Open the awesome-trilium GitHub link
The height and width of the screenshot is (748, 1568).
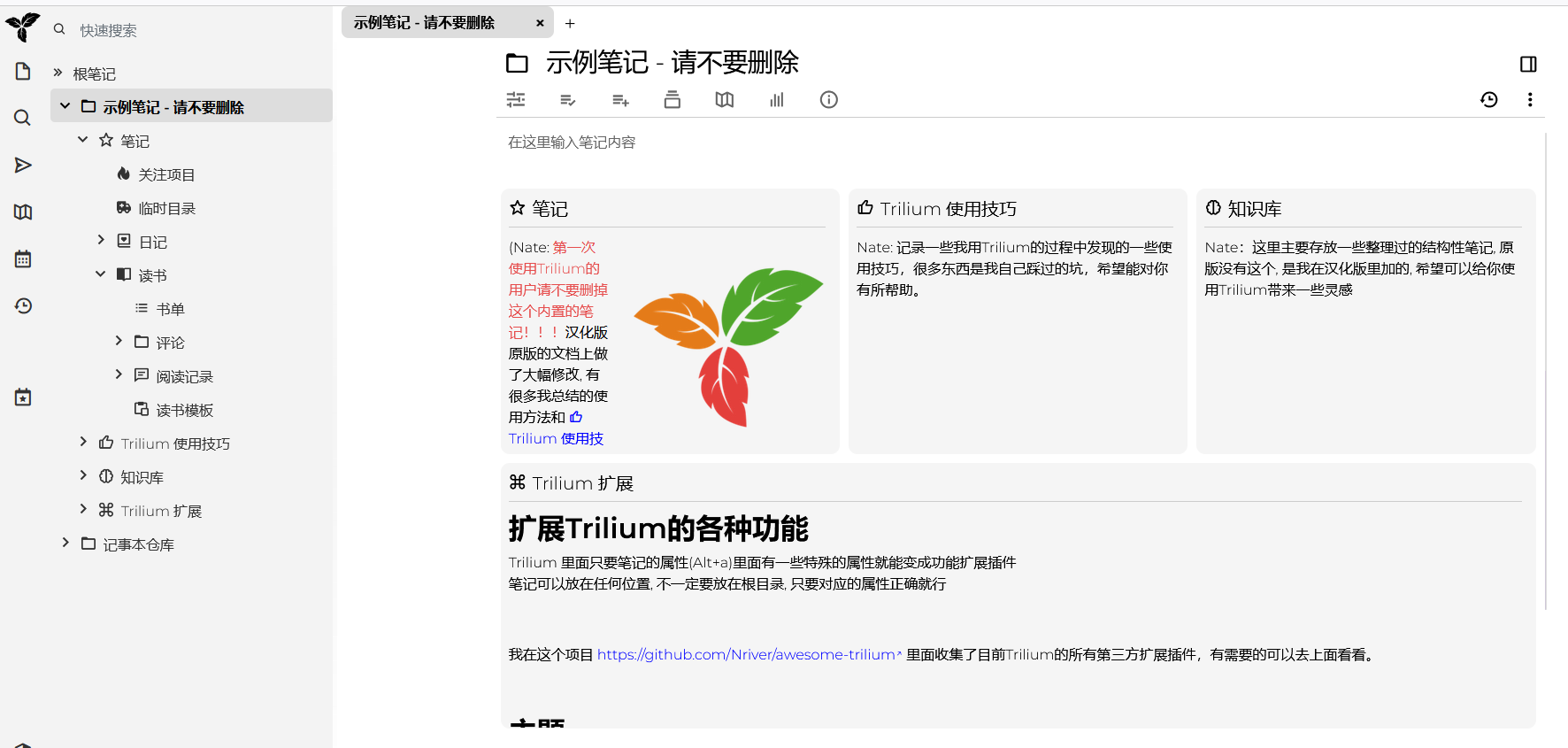(749, 655)
